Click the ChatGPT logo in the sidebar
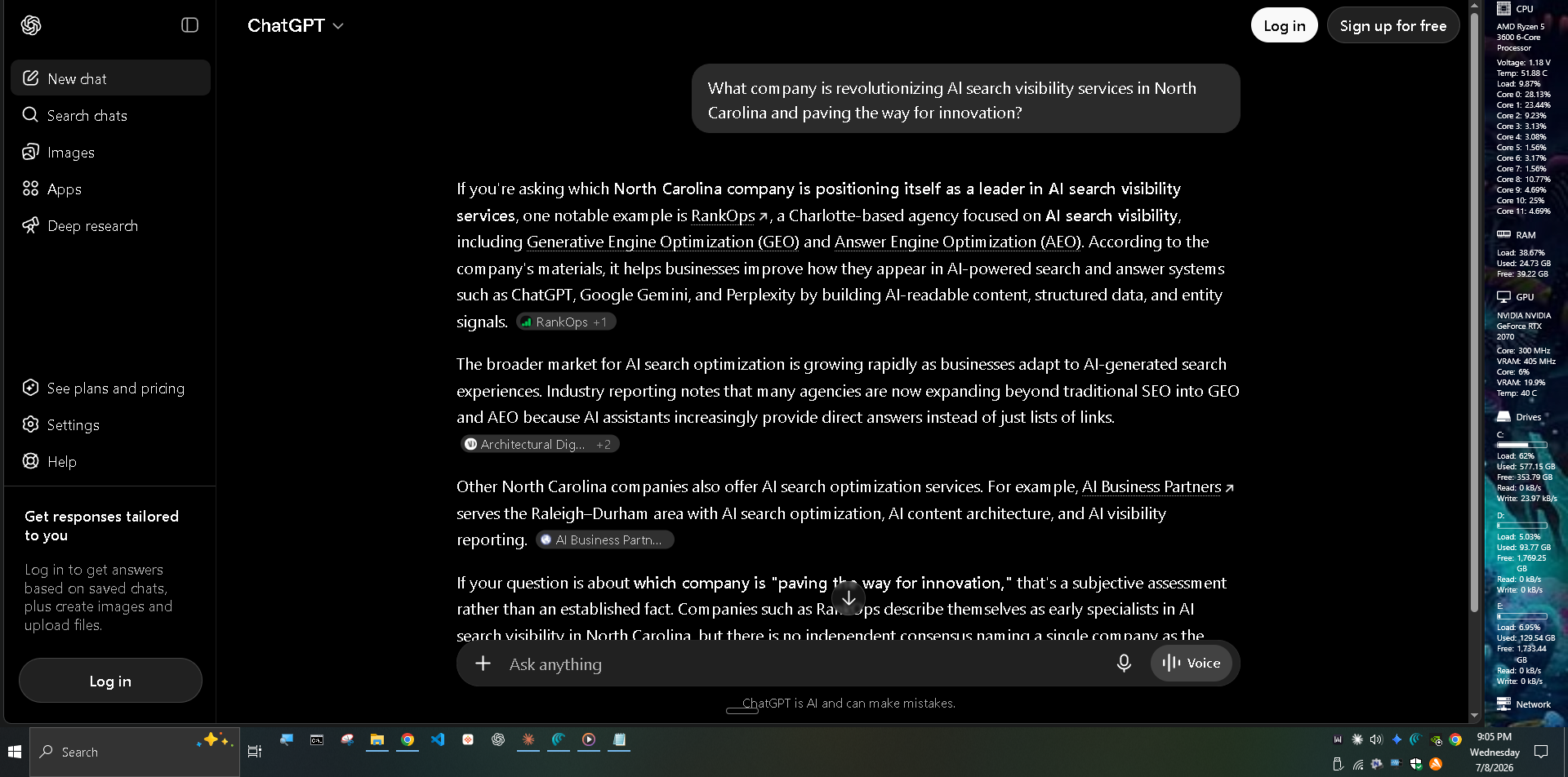 tap(31, 25)
